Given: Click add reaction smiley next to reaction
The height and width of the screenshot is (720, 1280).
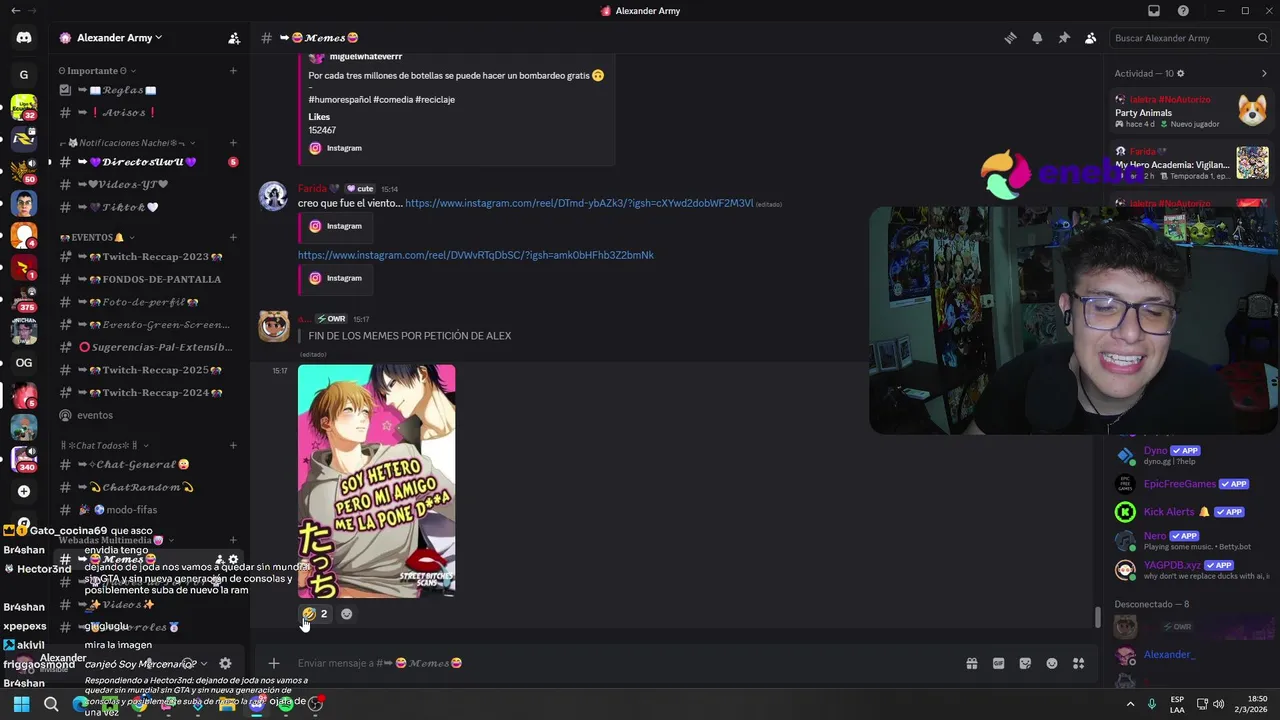Looking at the screenshot, I should 347,614.
